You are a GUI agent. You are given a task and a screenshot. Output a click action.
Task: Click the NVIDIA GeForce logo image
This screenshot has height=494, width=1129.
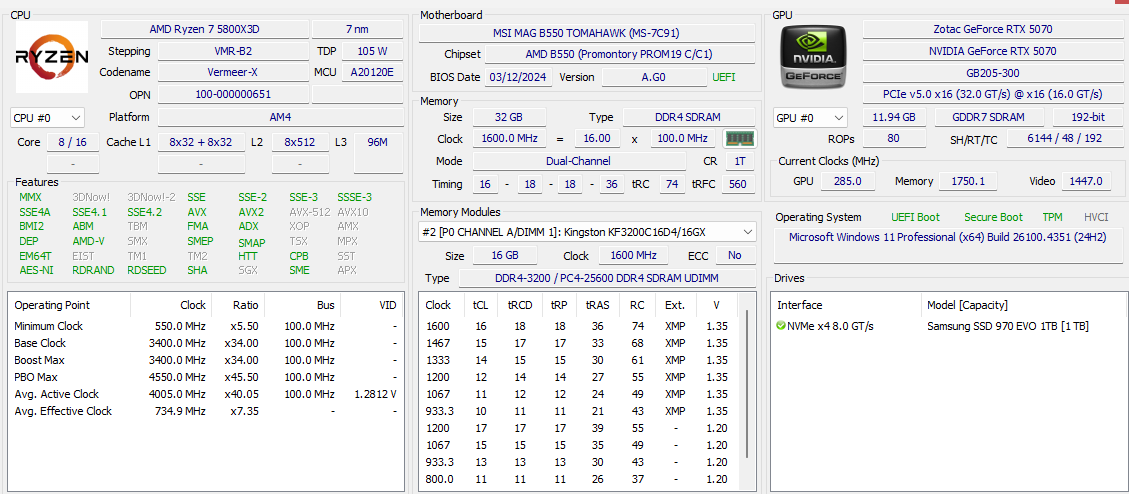click(x=814, y=58)
